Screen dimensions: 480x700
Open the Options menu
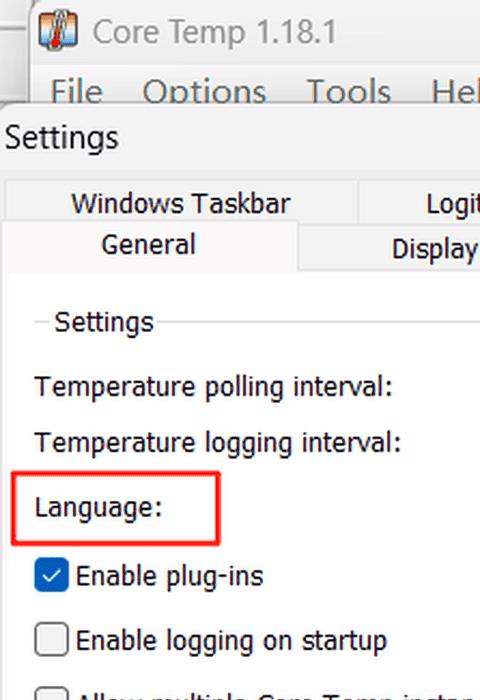pos(205,91)
